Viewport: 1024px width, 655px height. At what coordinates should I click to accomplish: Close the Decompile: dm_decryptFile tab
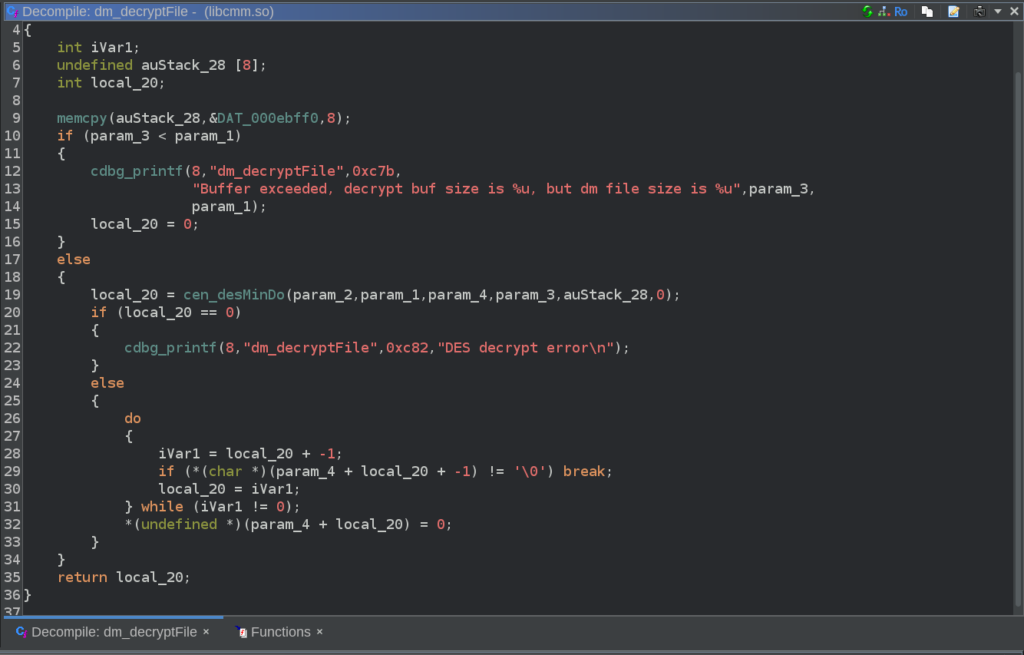(x=206, y=632)
